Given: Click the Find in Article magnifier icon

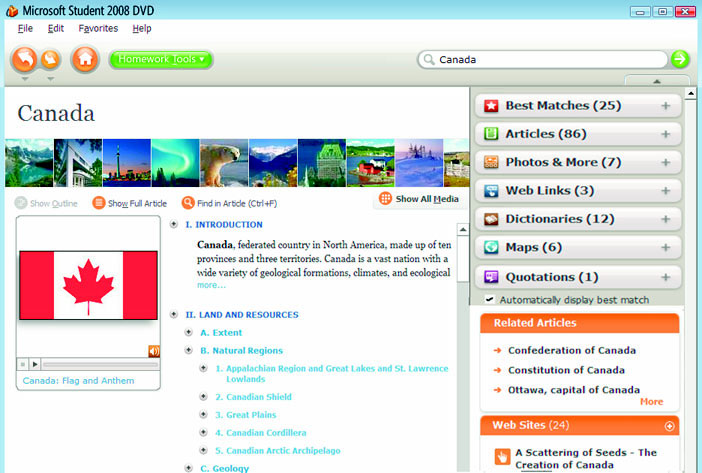Looking at the screenshot, I should tap(188, 203).
